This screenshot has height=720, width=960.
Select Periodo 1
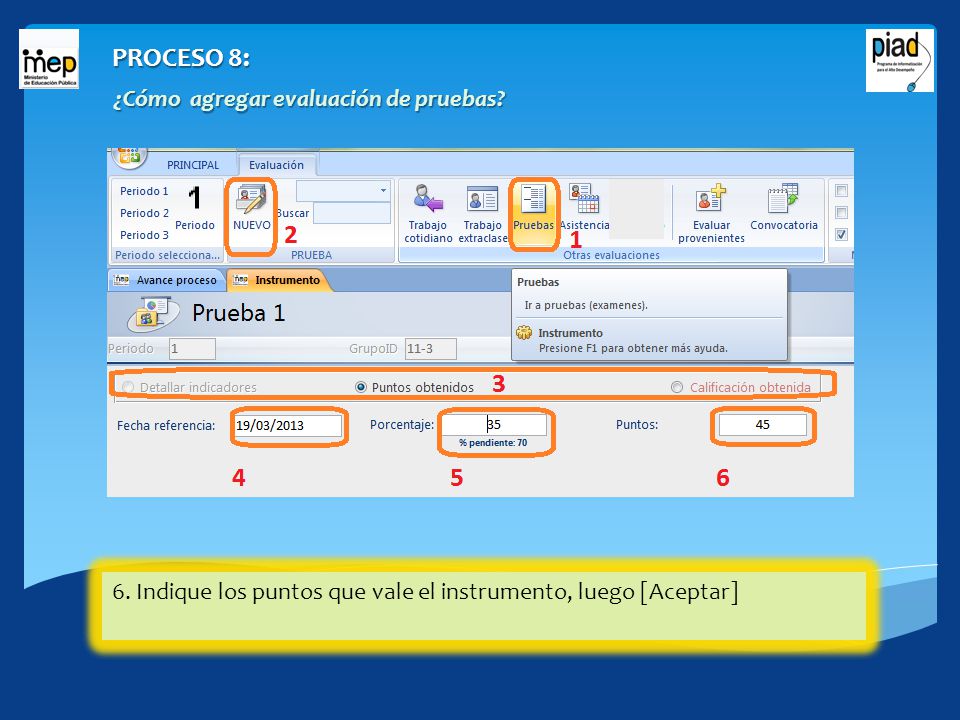144,191
